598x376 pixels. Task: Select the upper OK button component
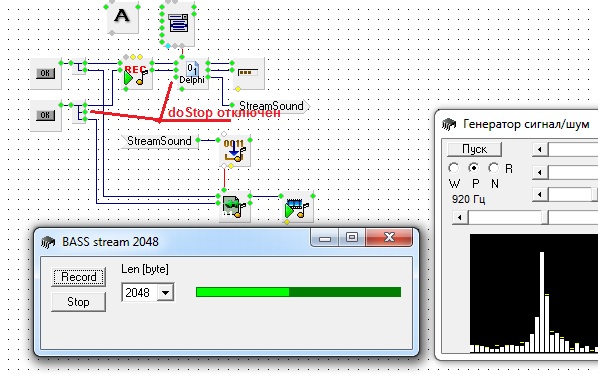[45, 73]
